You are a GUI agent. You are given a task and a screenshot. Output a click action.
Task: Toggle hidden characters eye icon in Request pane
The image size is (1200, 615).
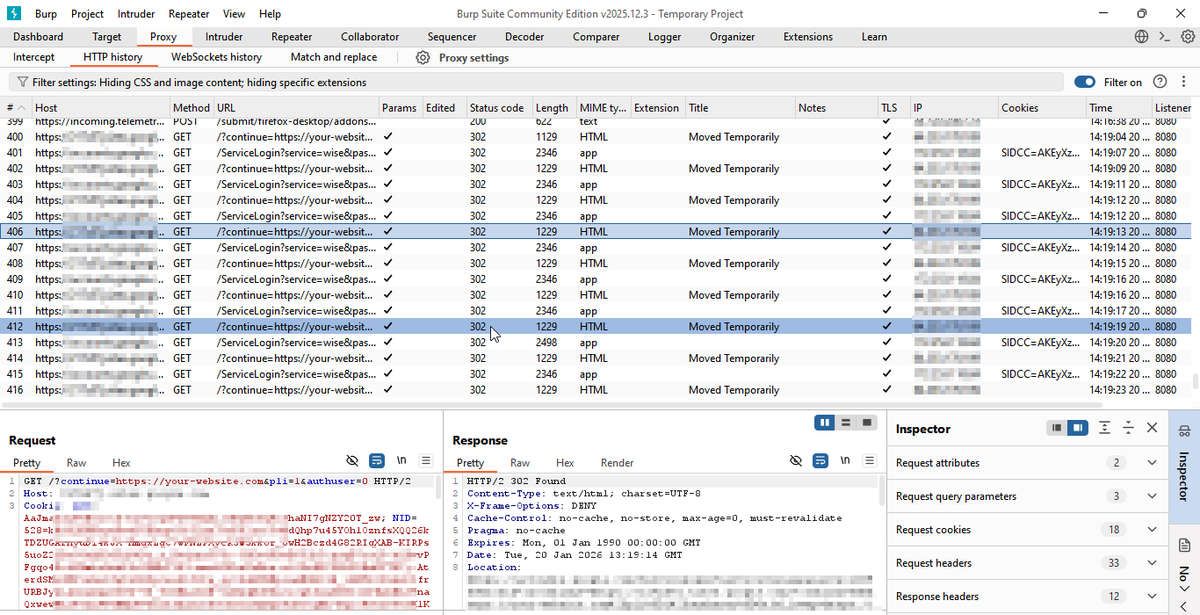pyautogui.click(x=352, y=462)
